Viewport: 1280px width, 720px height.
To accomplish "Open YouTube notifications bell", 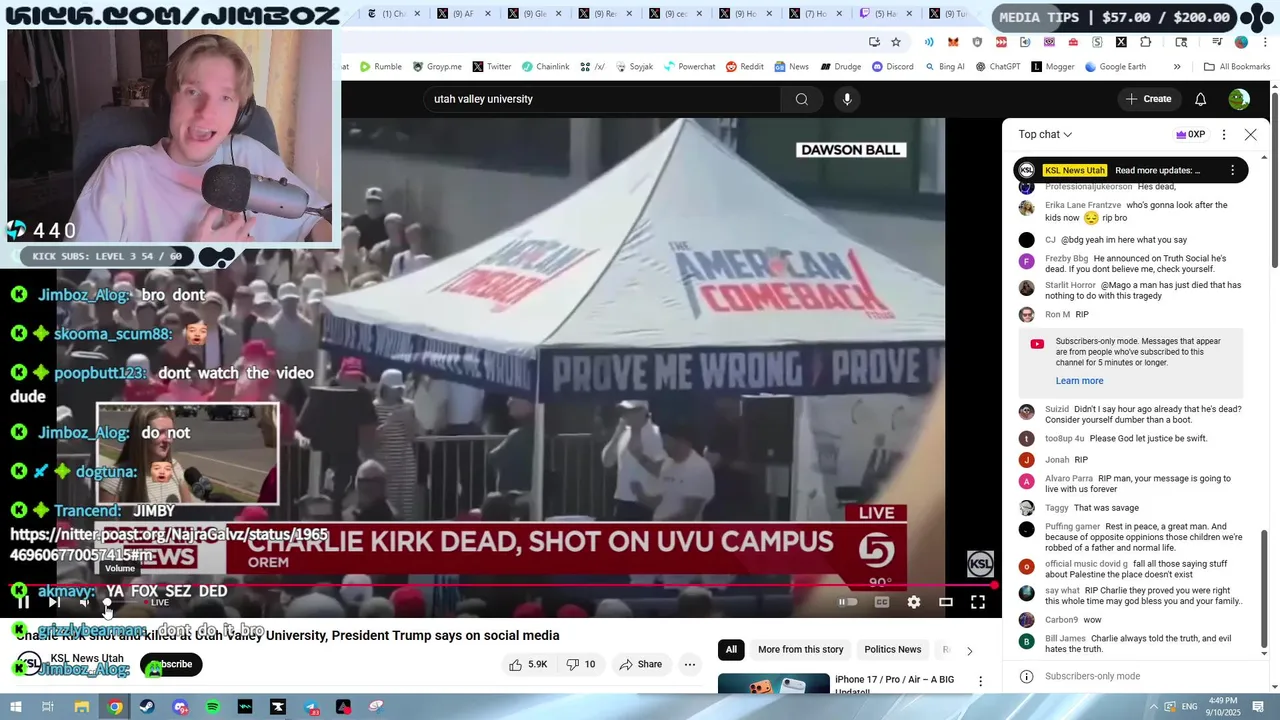I will coord(1201,99).
